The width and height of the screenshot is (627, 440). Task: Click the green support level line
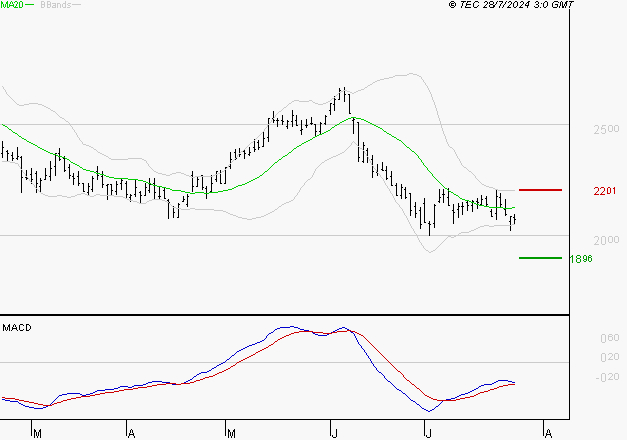pyautogui.click(x=540, y=258)
